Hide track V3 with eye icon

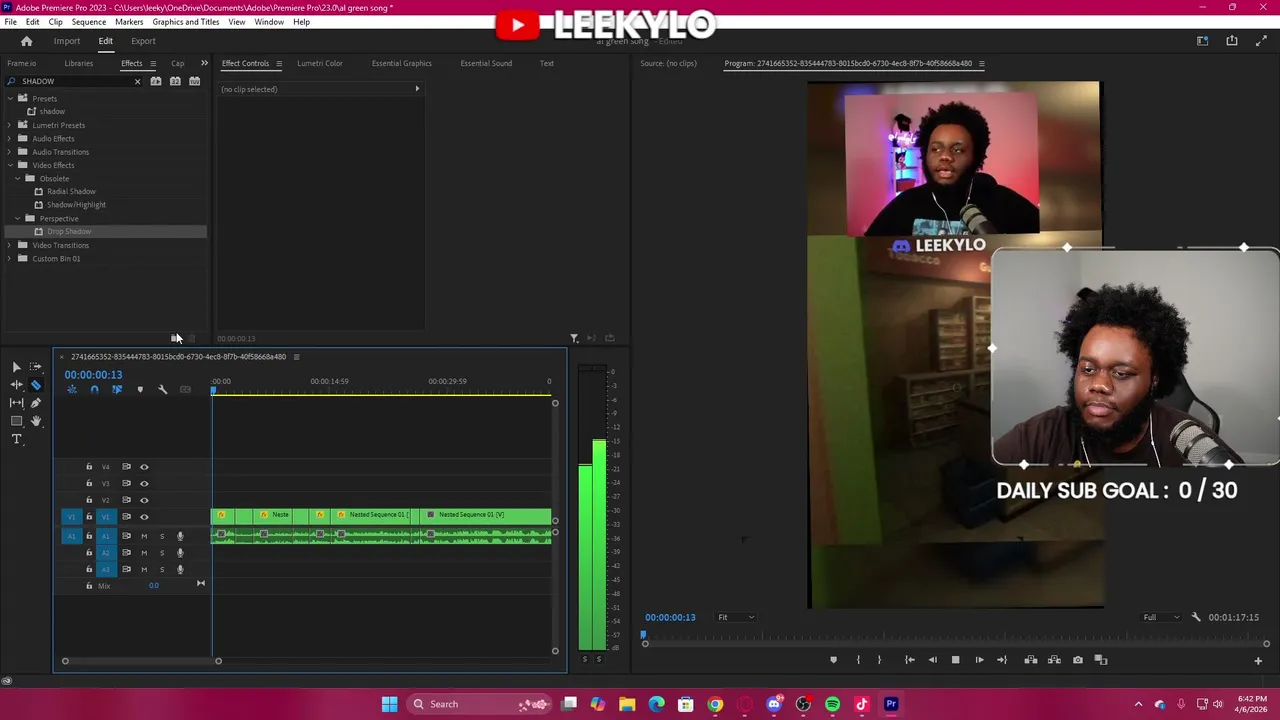click(144, 483)
